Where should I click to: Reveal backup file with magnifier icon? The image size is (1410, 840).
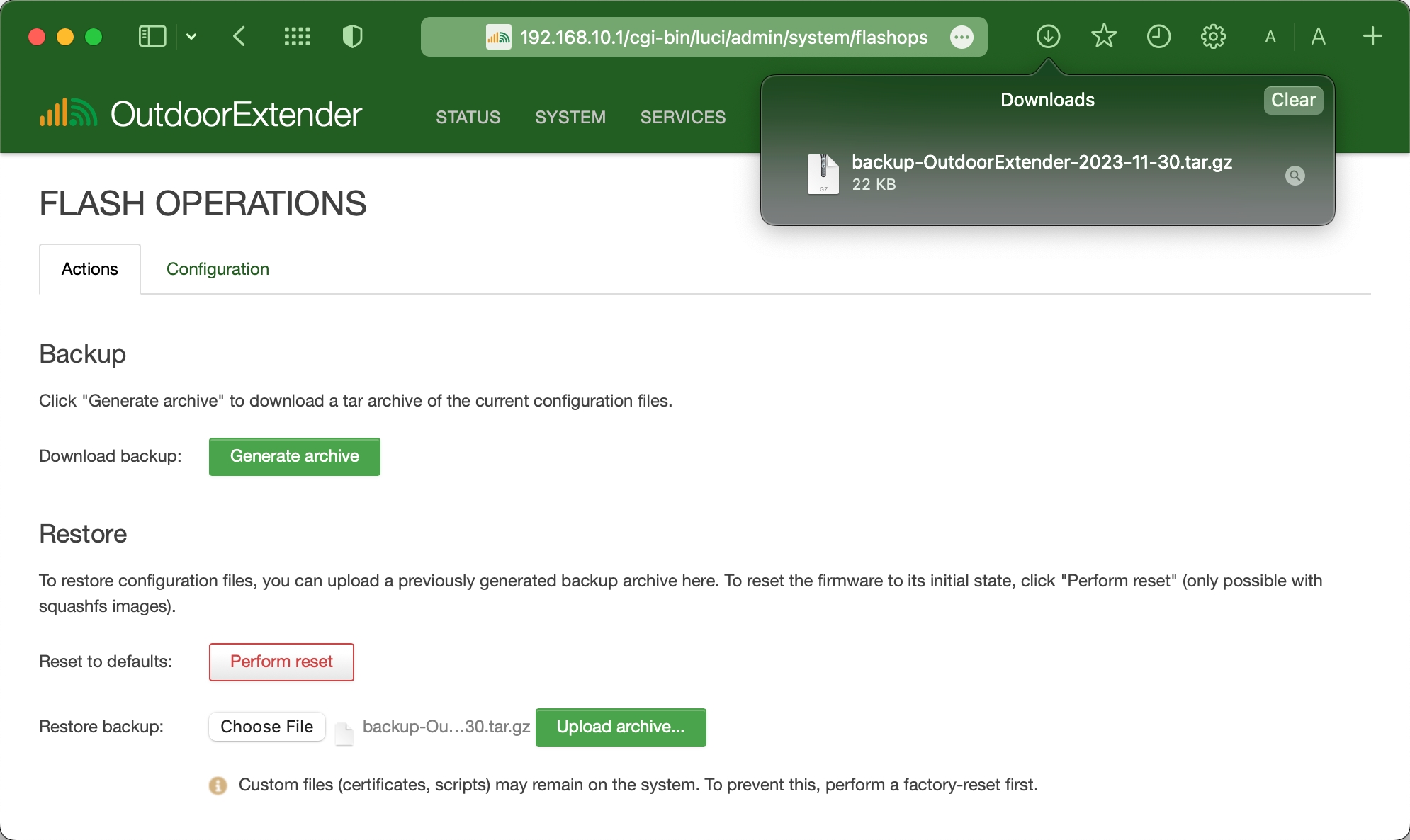click(1295, 176)
